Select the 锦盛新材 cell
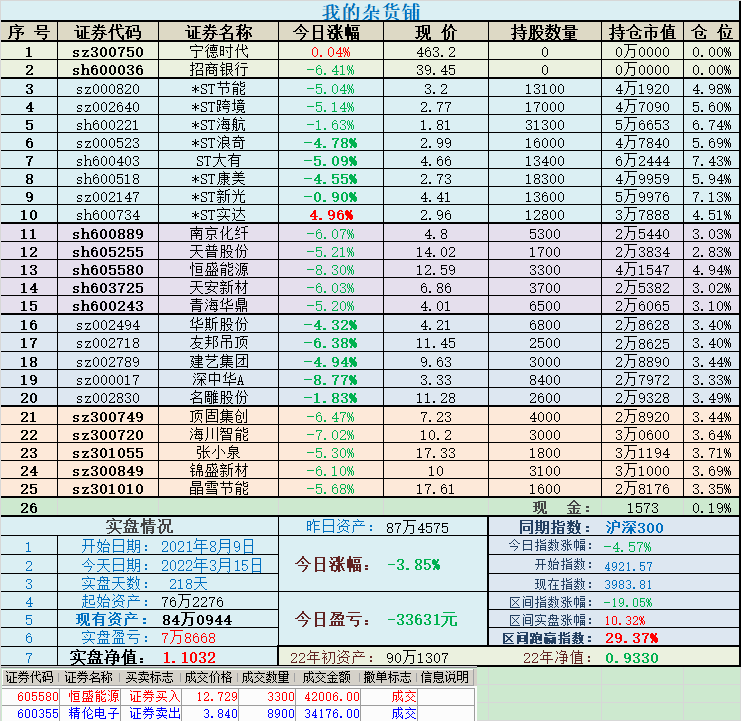This screenshot has width=741, height=721. (x=218, y=471)
